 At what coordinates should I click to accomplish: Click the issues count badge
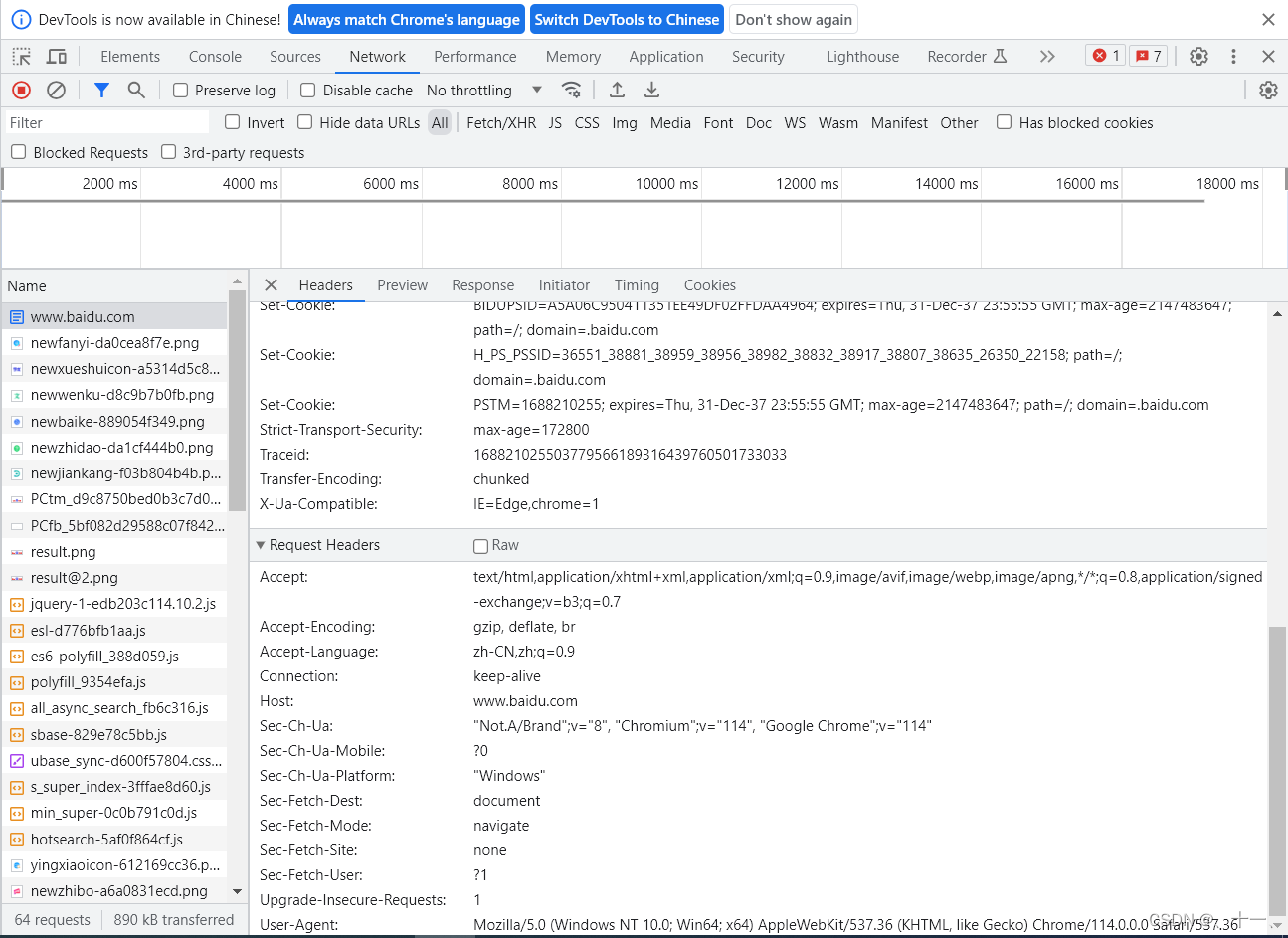(1148, 56)
